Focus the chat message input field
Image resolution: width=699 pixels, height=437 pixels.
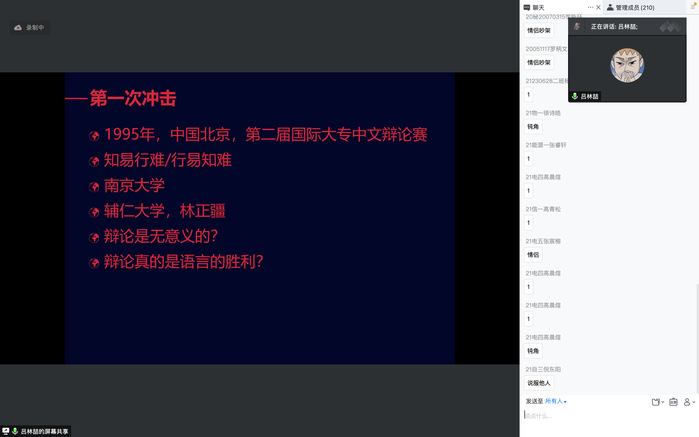point(609,416)
